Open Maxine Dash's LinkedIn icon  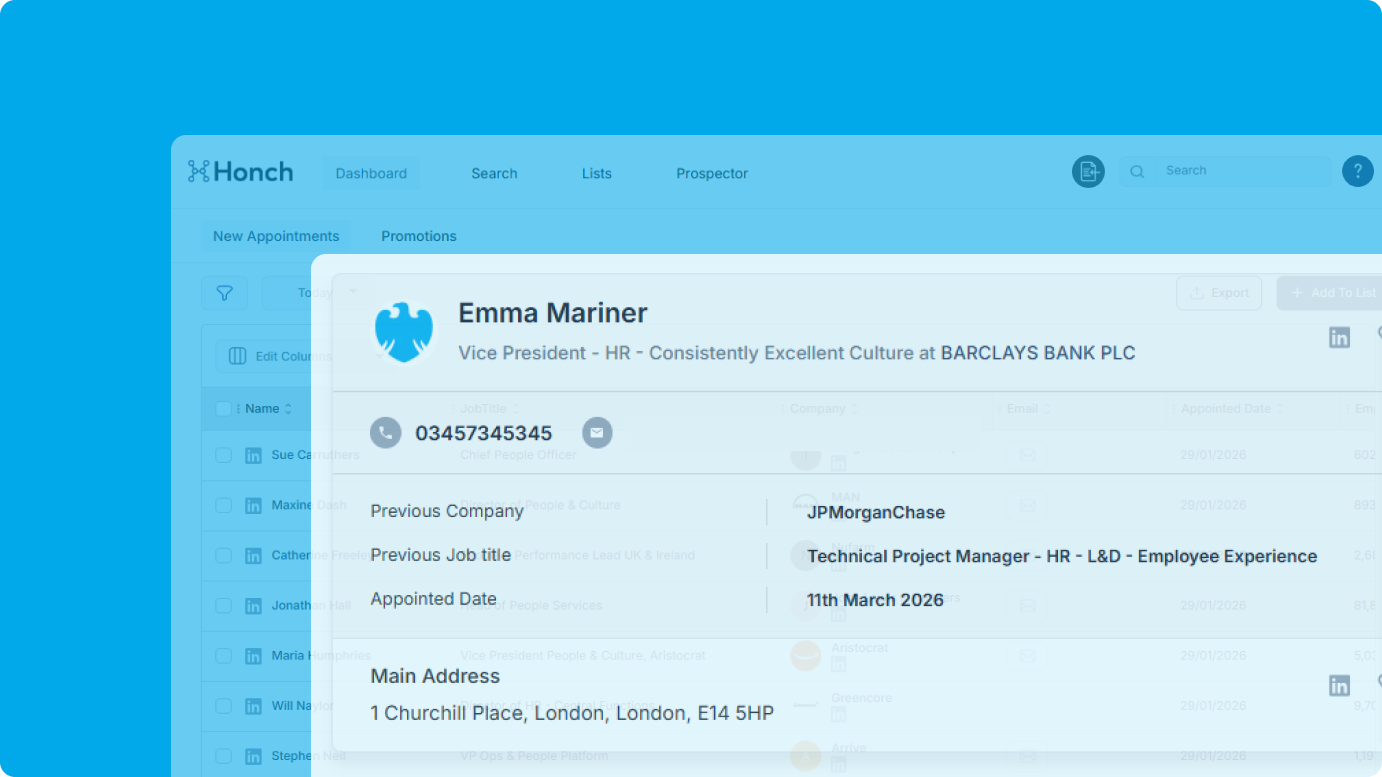(x=253, y=505)
